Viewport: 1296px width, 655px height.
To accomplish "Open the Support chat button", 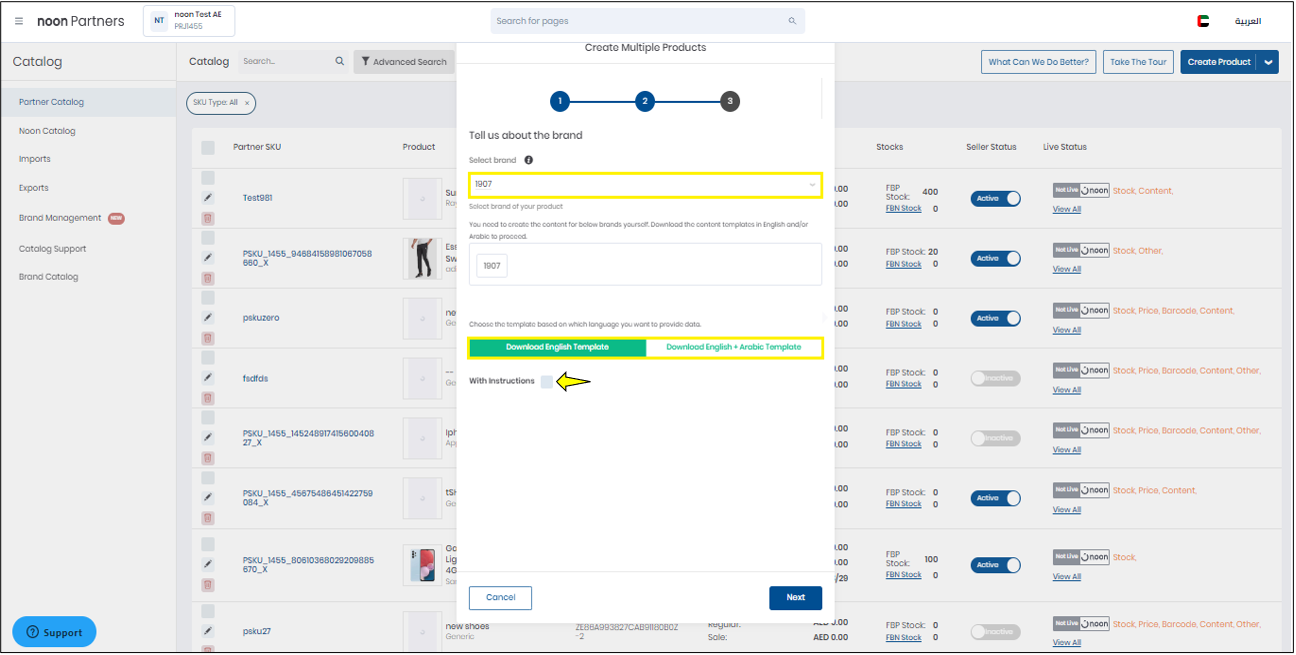I will point(54,632).
